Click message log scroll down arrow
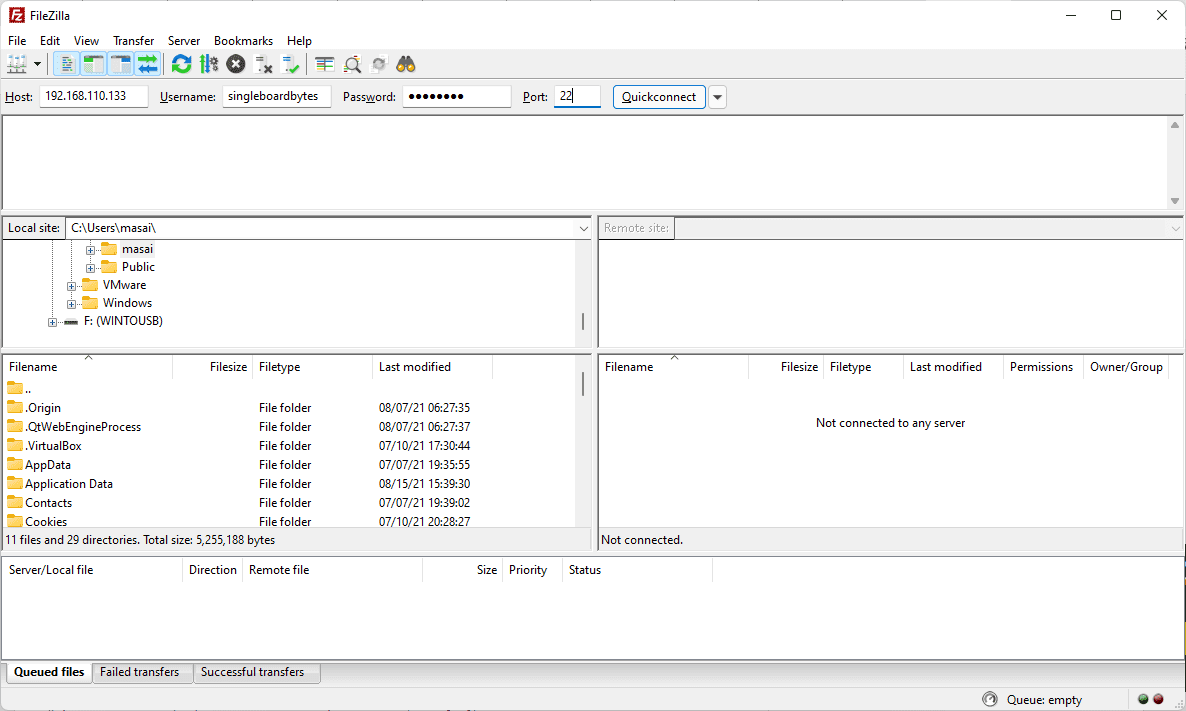 [1175, 201]
